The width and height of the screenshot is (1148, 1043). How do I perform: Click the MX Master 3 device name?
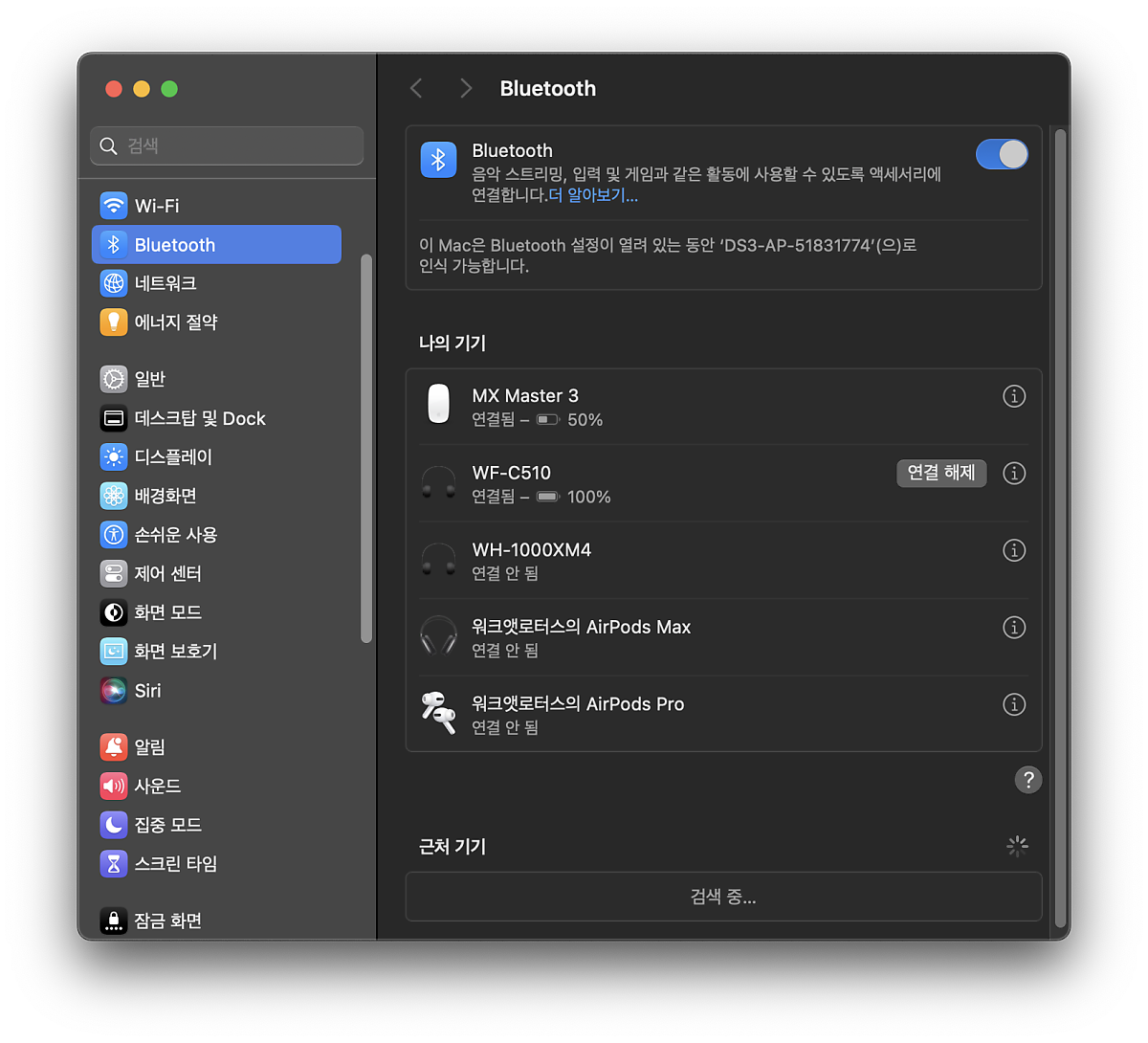525,396
